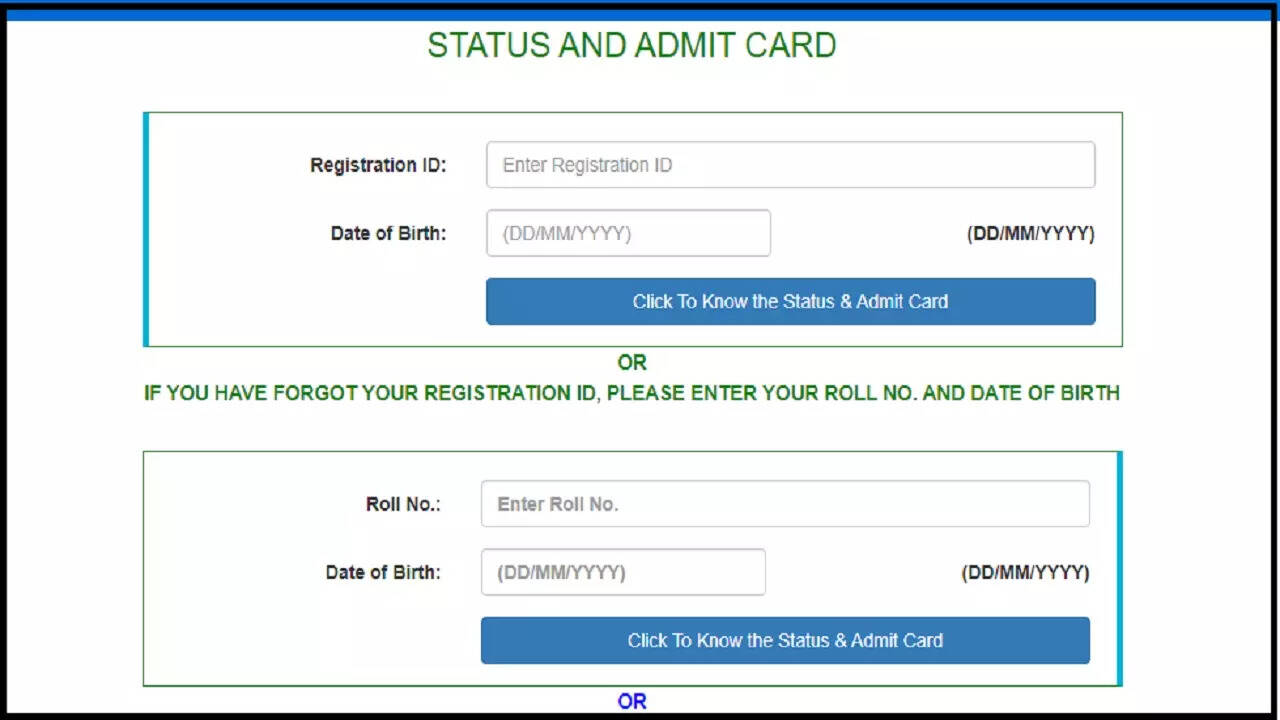Click the Date of Birth label in Registration section

click(388, 233)
